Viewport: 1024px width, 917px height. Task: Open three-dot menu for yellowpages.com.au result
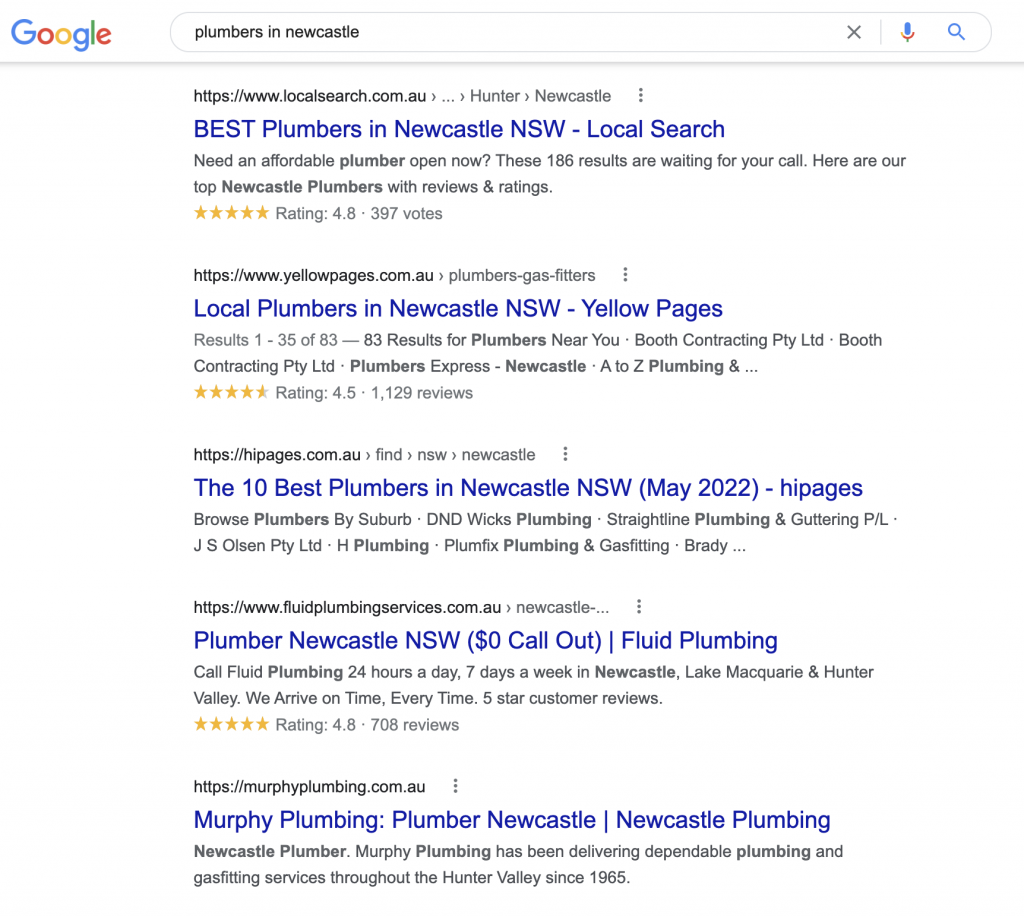pyautogui.click(x=625, y=274)
